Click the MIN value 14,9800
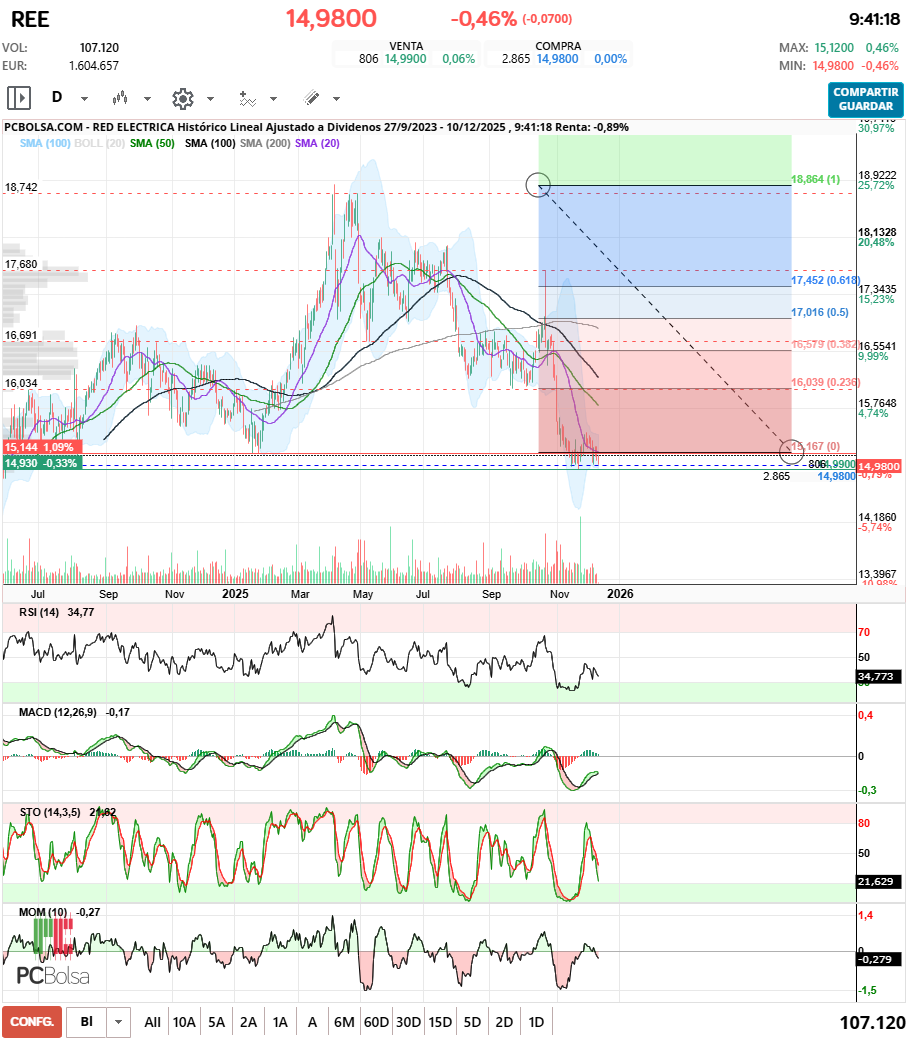This screenshot has width=919, height=1043. coord(833,66)
